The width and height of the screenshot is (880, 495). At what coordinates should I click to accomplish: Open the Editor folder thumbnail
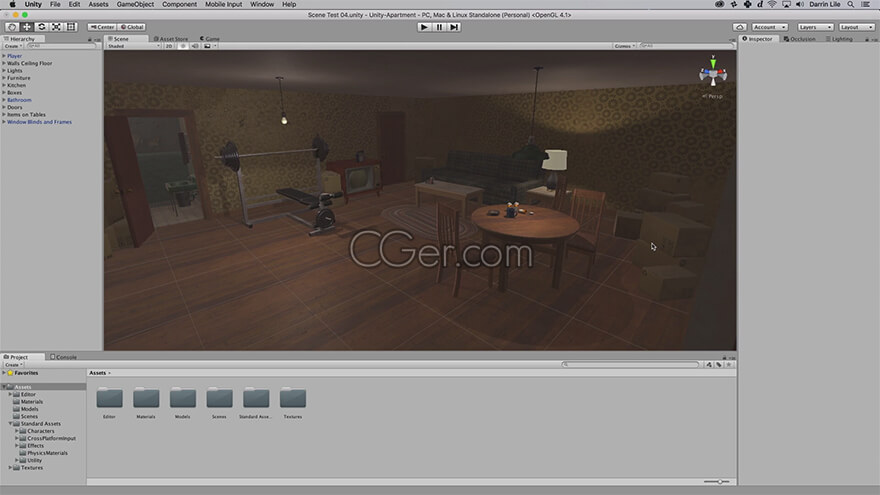click(x=109, y=397)
